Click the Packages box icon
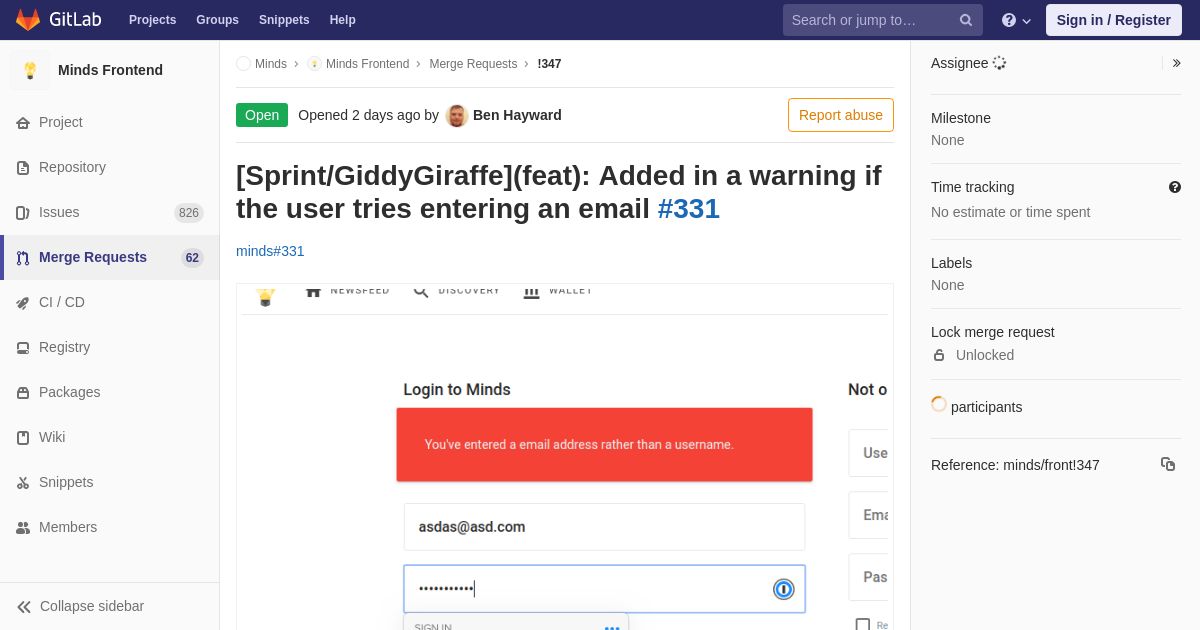Image resolution: width=1200 pixels, height=630 pixels. click(23, 392)
